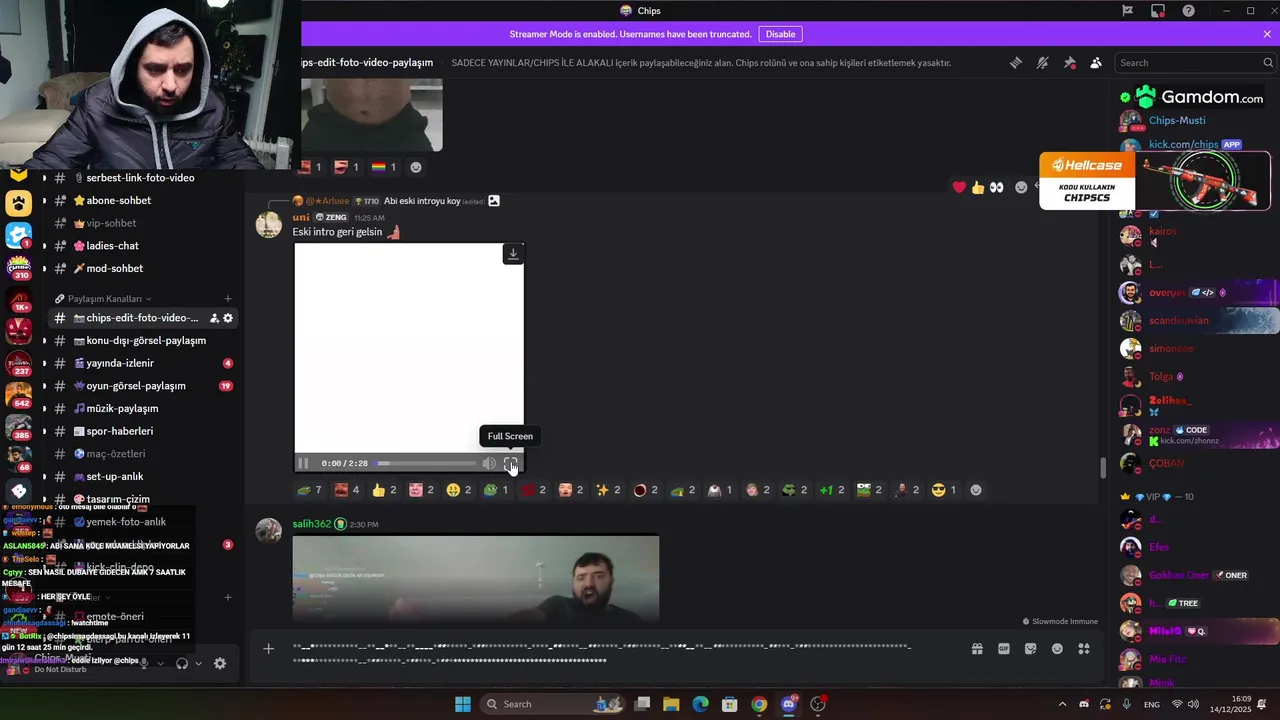This screenshot has height=720, width=1280.
Task: Add a reaction to uni's video message
Action: (976, 490)
